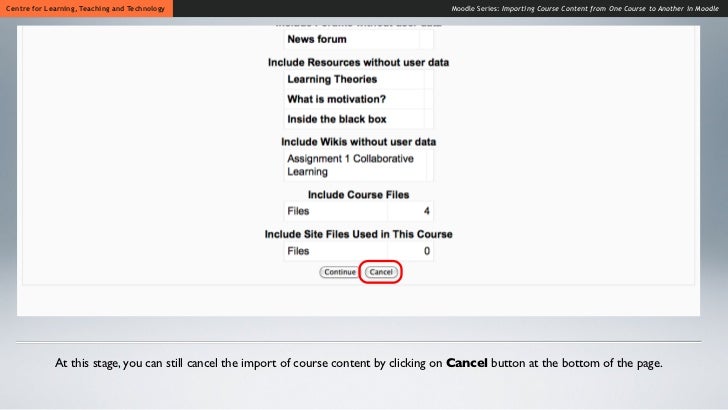Click the course files count value 4
728x410 pixels.
tap(426, 211)
